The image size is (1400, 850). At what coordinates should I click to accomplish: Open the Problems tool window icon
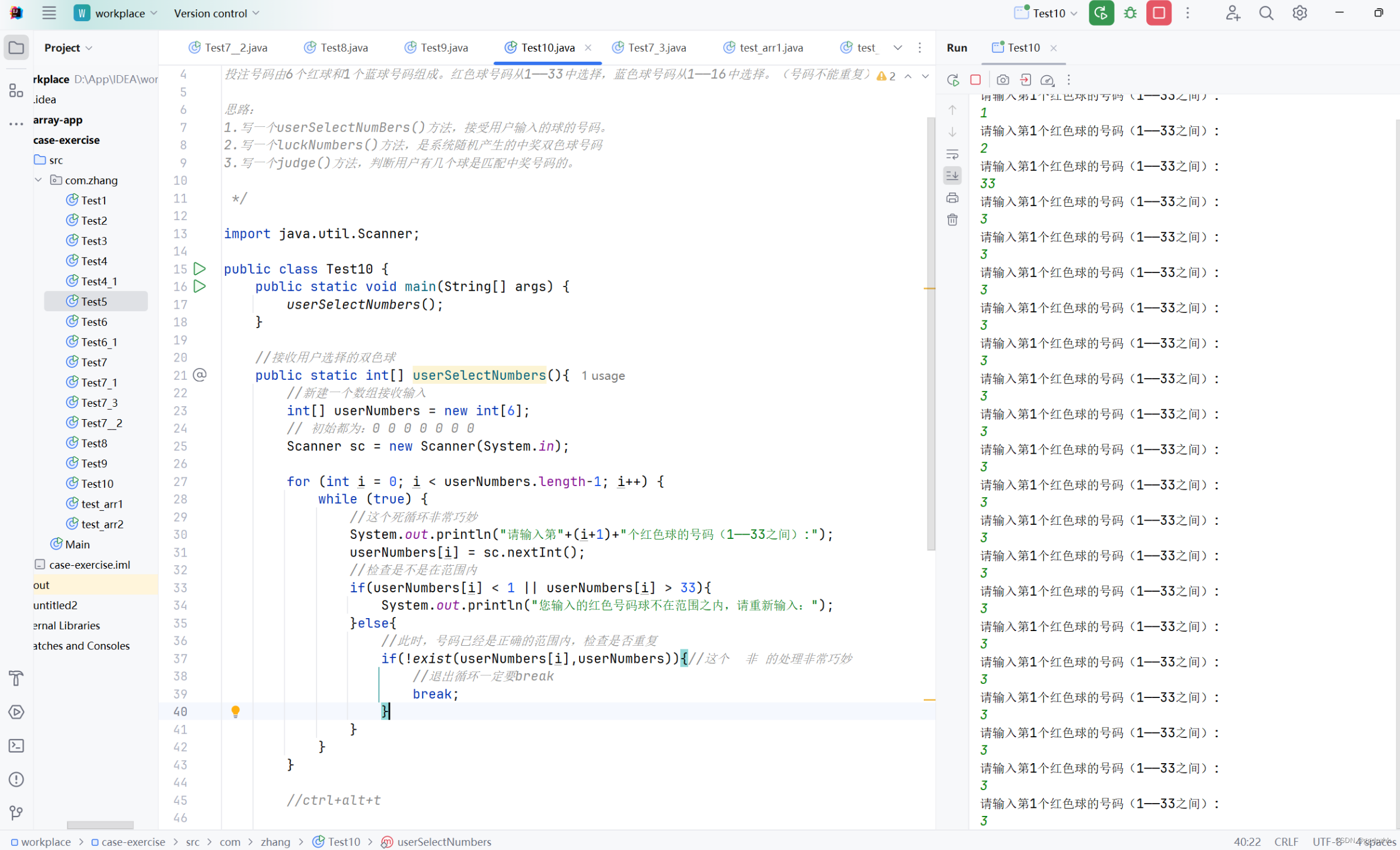pos(16,779)
